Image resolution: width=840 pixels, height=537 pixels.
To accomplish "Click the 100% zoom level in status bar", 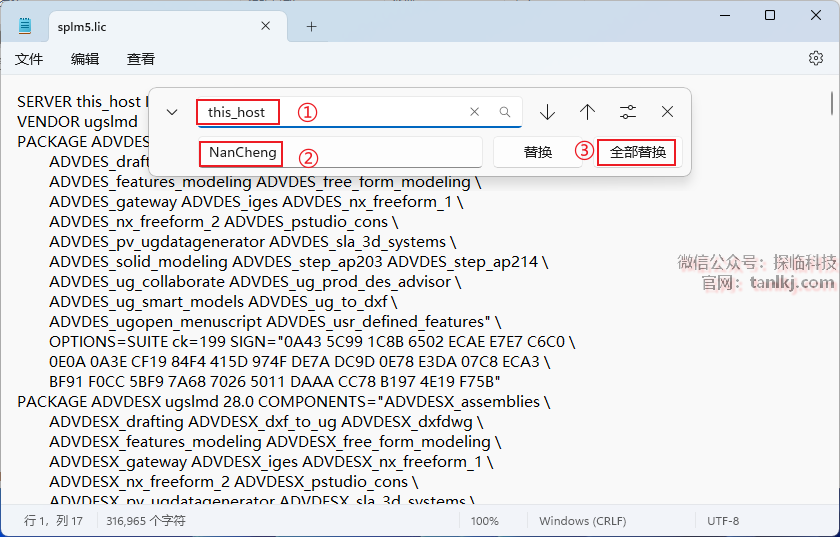I will pyautogui.click(x=485, y=521).
